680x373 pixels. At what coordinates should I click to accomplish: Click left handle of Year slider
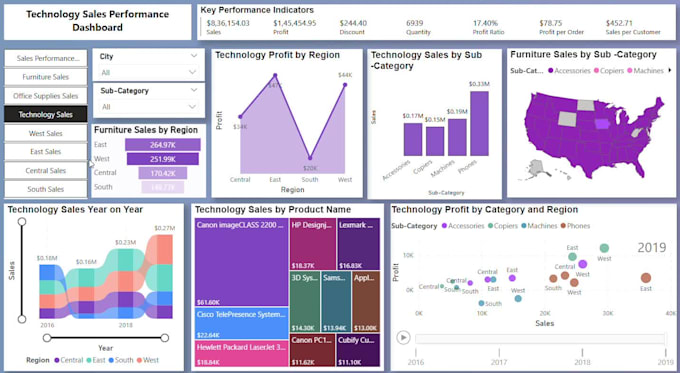[x=47, y=337]
